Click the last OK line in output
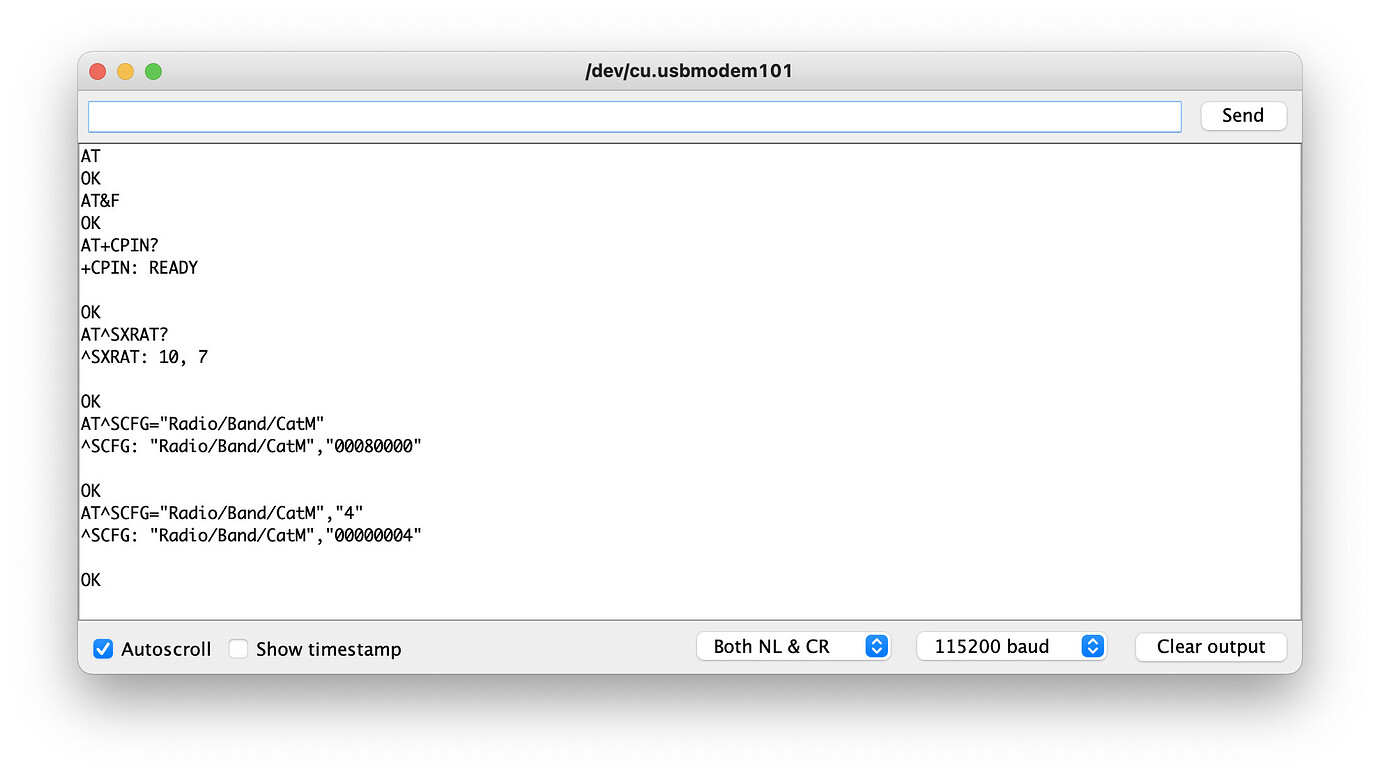The width and height of the screenshot is (1380, 776). [x=91, y=580]
